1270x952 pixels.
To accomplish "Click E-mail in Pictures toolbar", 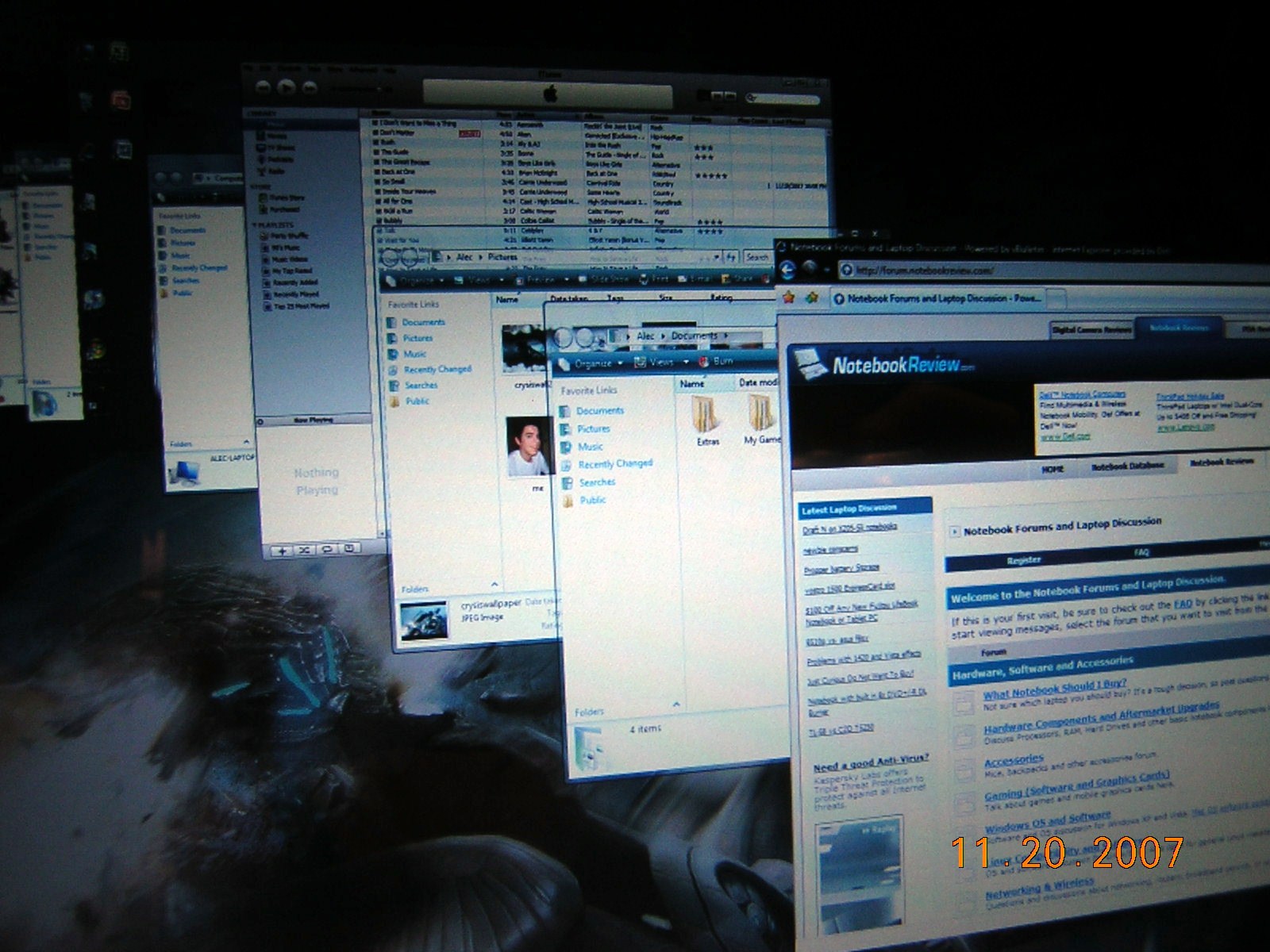I will coord(695,278).
